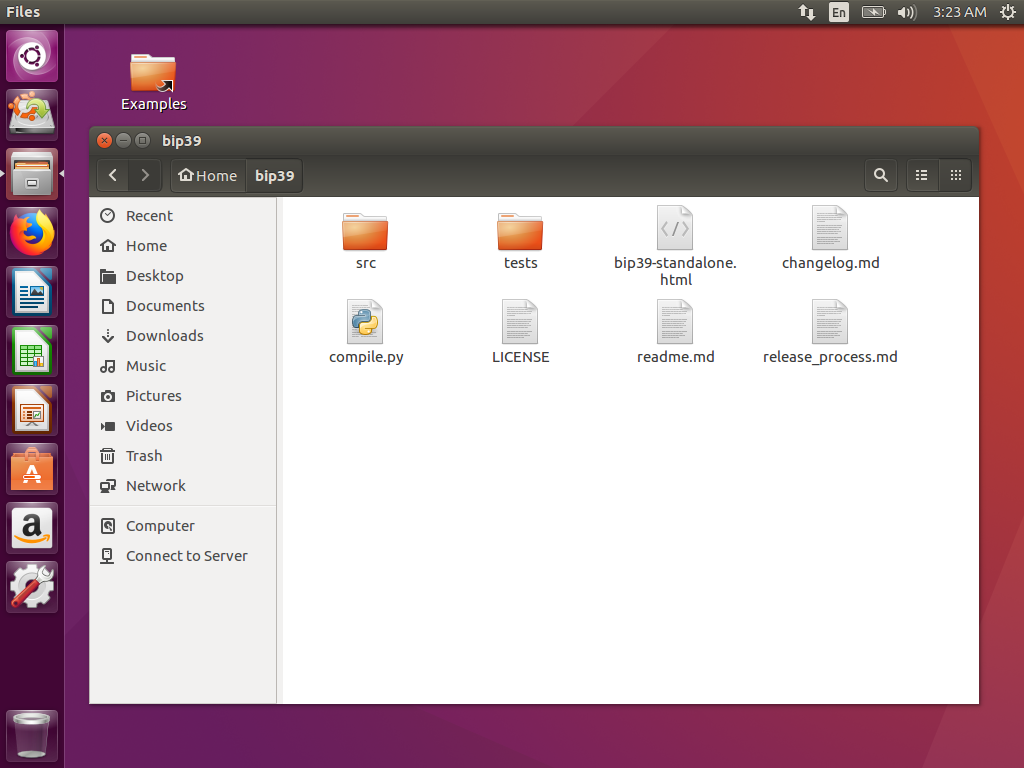Image resolution: width=1024 pixels, height=768 pixels.
Task: Go back using the left arrow
Action: click(x=113, y=175)
